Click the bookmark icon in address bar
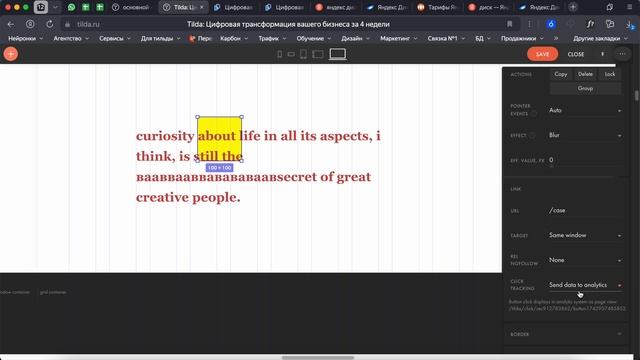This screenshot has height=360, width=640. [x=509, y=24]
